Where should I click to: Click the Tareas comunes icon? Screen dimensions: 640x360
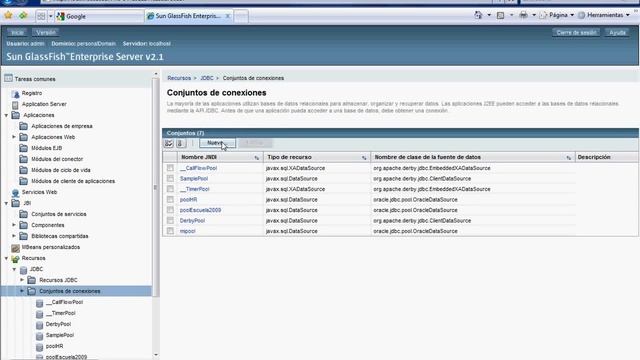[x=8, y=78]
